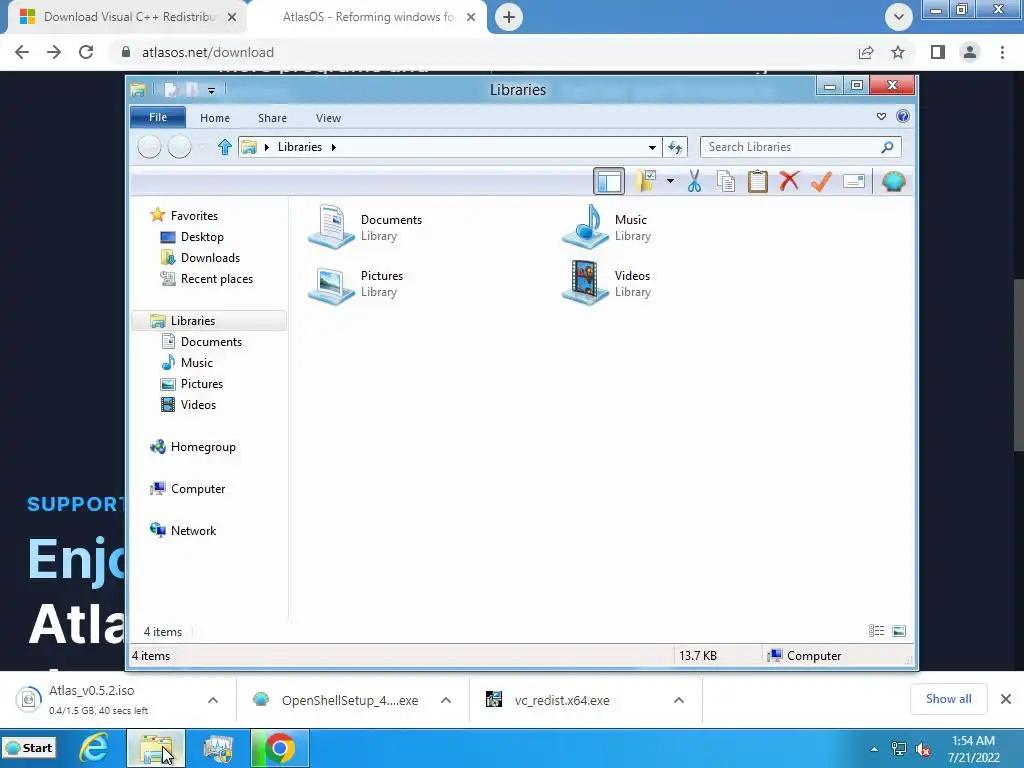This screenshot has width=1024, height=768.
Task: Toggle the navigation pane toolbar button
Action: (x=609, y=182)
